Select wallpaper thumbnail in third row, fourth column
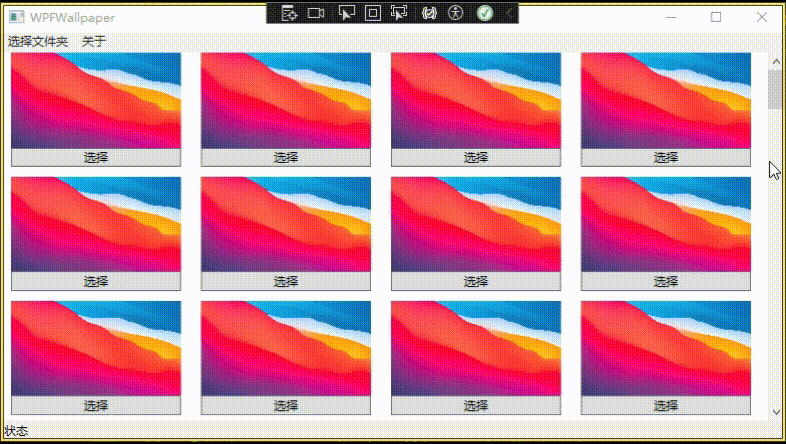This screenshot has height=444, width=786. (666, 348)
